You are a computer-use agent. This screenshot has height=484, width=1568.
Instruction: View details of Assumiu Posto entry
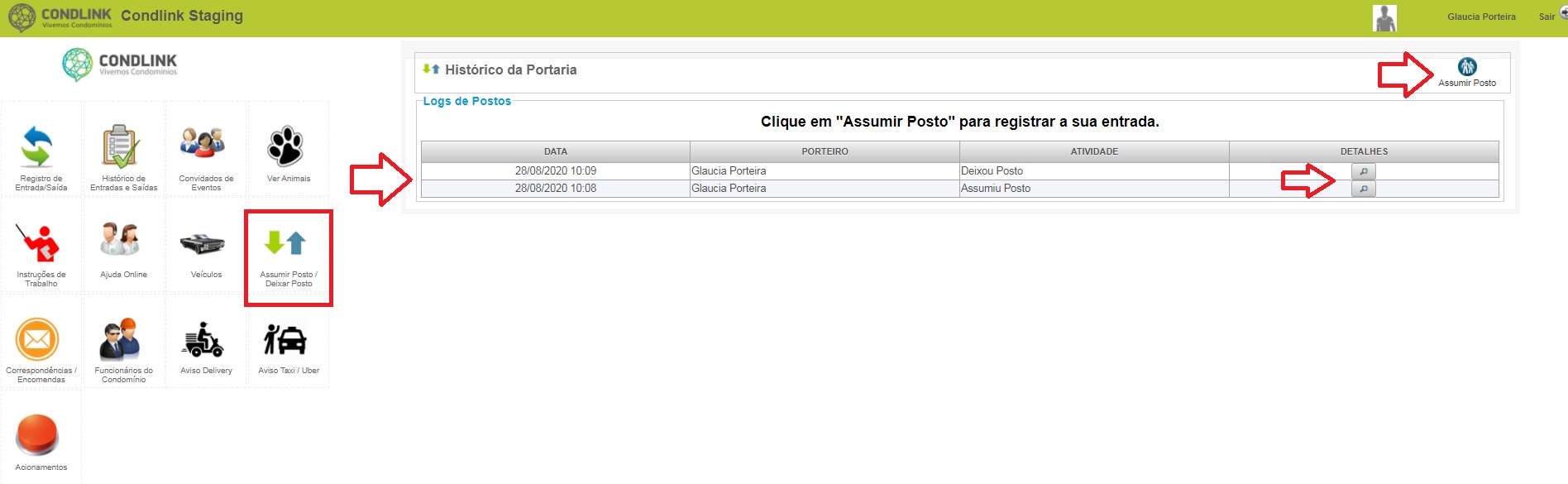coord(1363,189)
